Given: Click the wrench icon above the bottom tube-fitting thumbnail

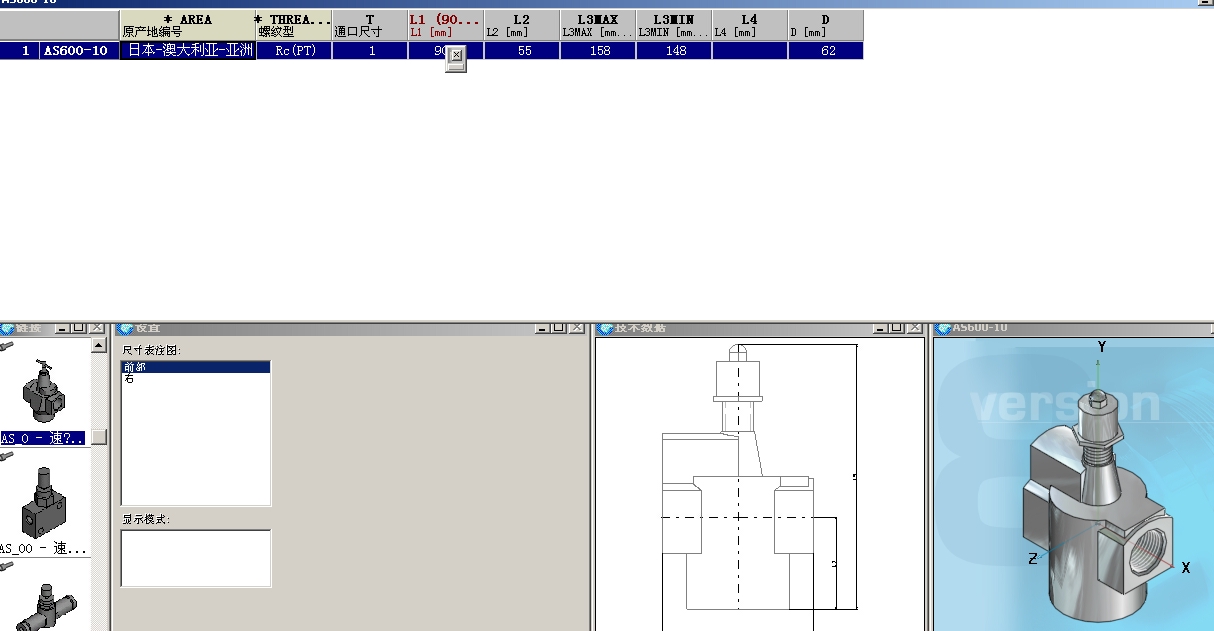Looking at the screenshot, I should [6, 565].
